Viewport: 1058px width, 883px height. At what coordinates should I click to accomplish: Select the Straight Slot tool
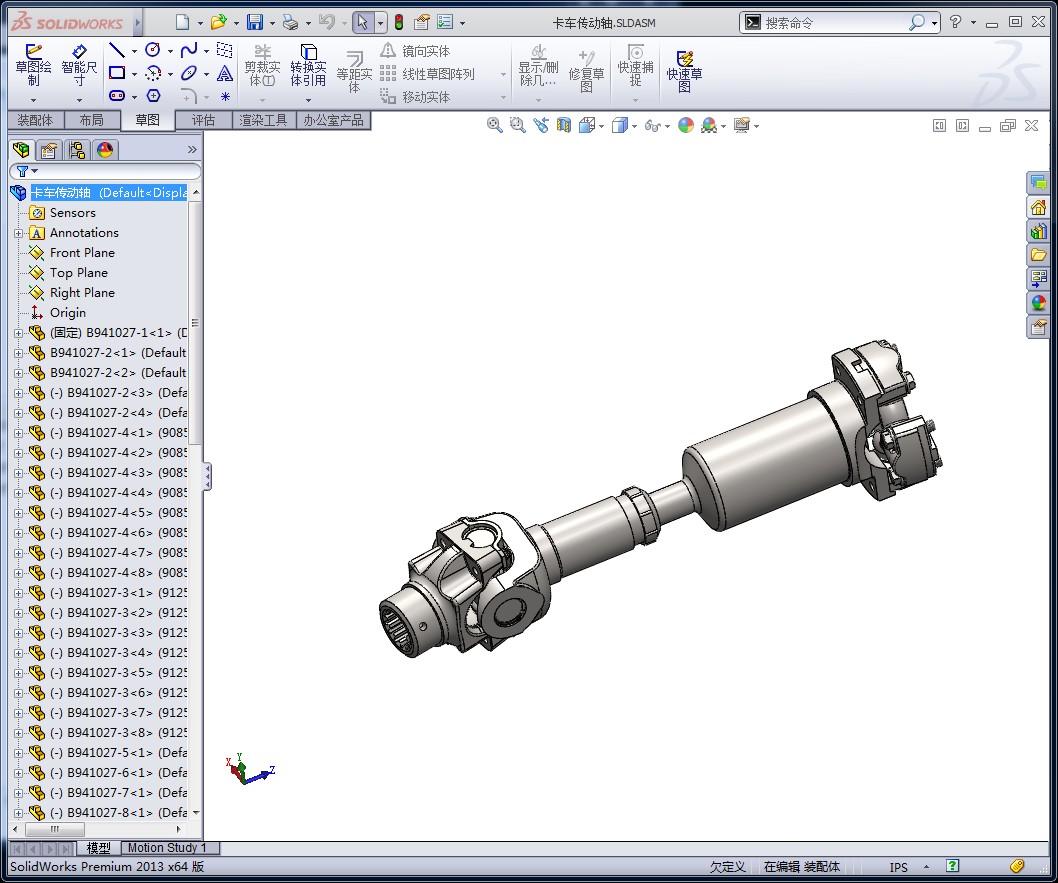coord(117,96)
